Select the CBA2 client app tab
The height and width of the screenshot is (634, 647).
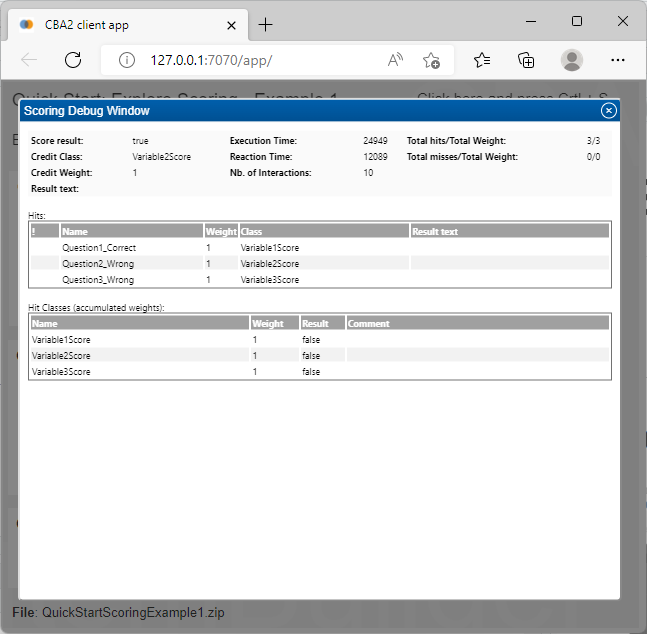(110, 24)
